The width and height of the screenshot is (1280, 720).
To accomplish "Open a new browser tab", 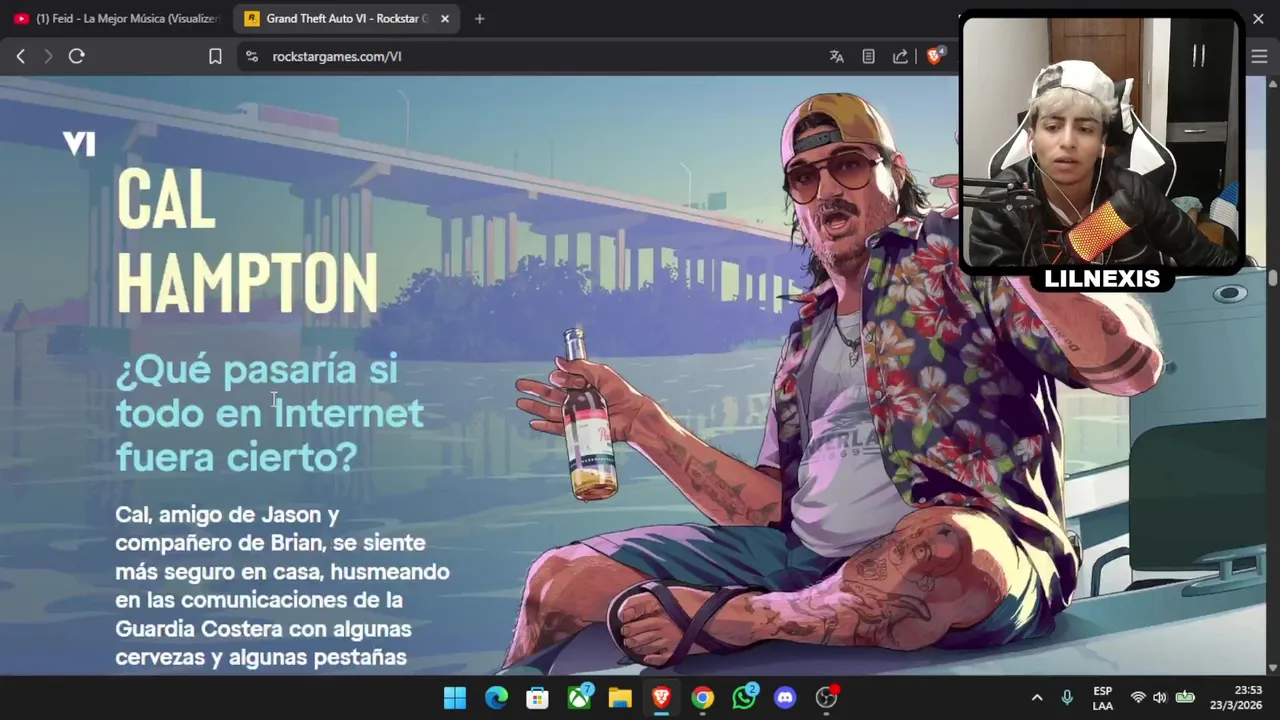I will tap(479, 18).
